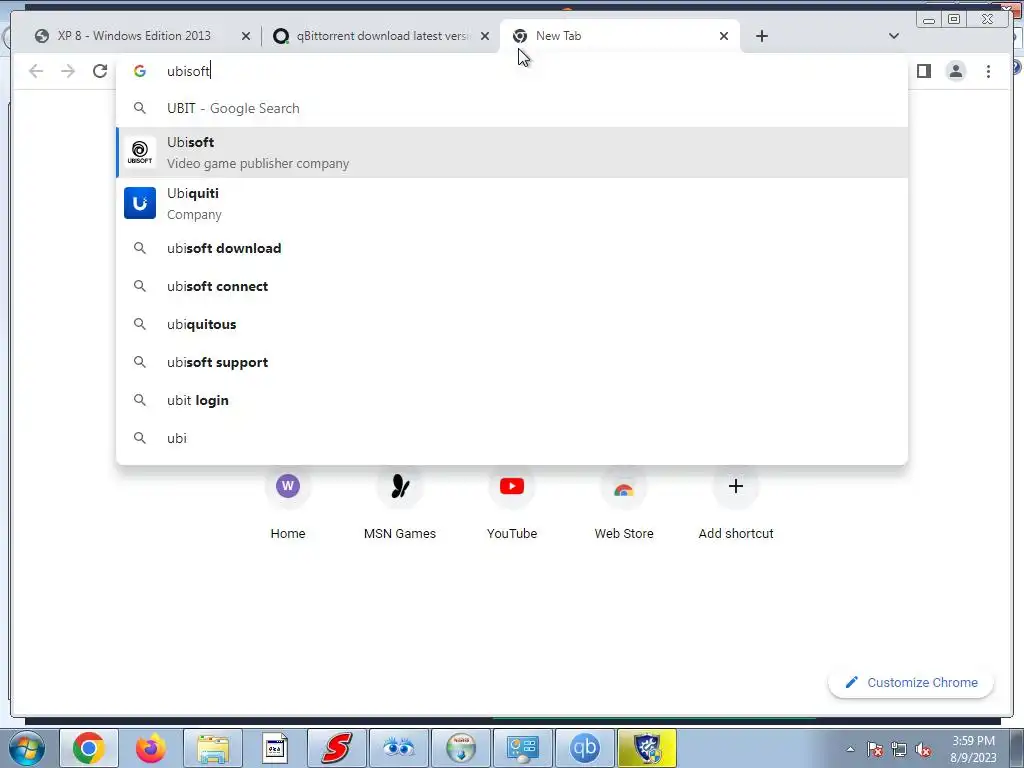Click the Ubisoft logo thumbnail

[140, 152]
